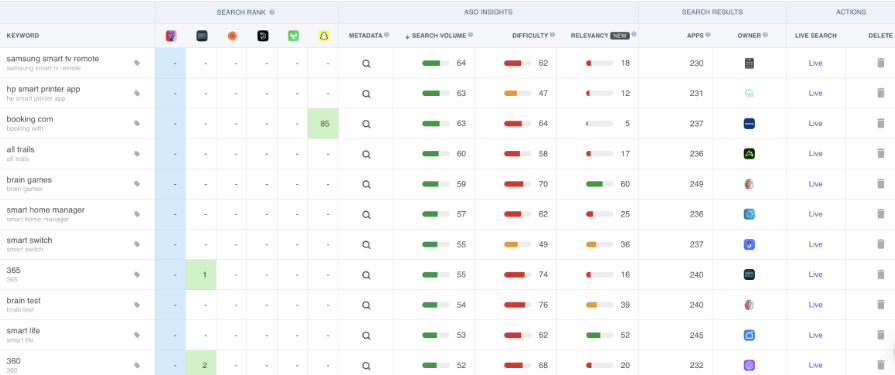Image resolution: width=895 pixels, height=375 pixels.
Task: Delete the smart home manager keyword
Action: tap(881, 214)
